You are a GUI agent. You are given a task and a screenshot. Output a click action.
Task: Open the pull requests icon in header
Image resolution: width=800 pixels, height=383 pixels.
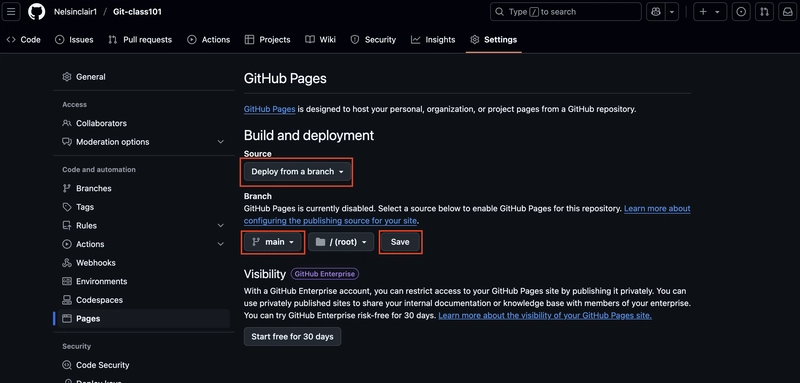coord(764,11)
